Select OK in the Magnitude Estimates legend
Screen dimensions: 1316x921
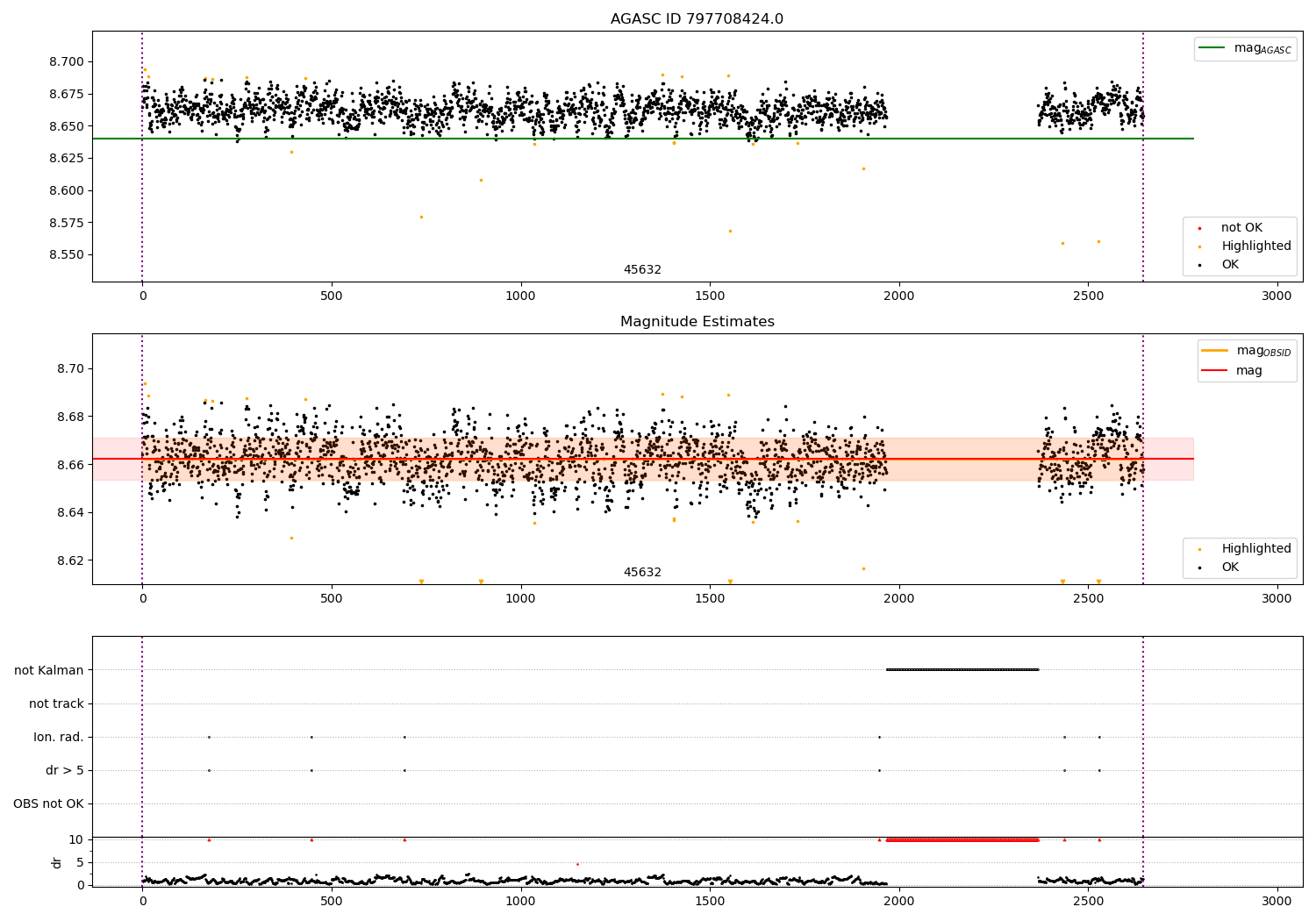tap(1230, 568)
